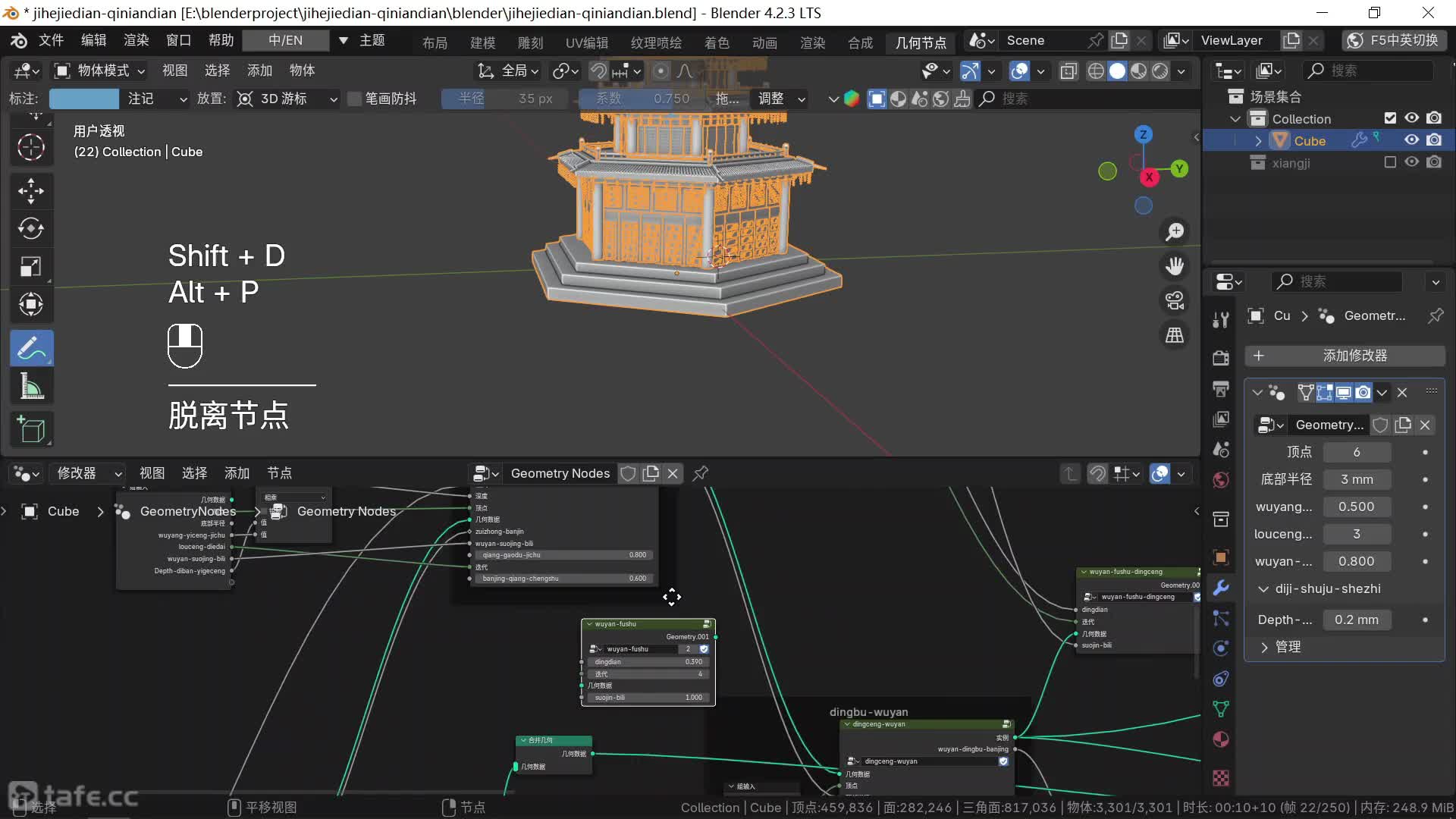Select the Measure tool
Screen dimensions: 1456x819
coord(31,388)
